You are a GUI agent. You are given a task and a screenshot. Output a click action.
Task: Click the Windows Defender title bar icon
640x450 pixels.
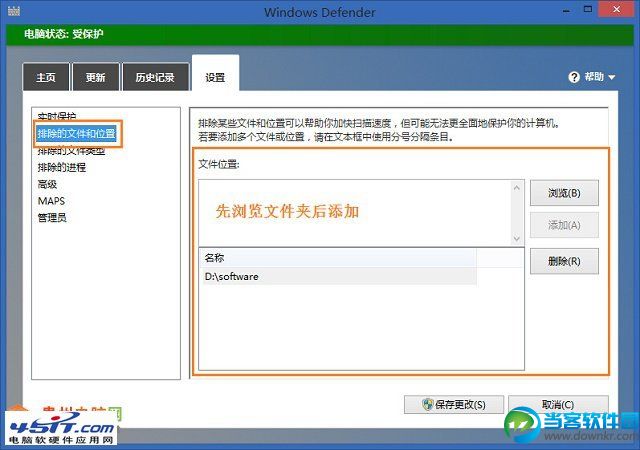click(x=14, y=11)
